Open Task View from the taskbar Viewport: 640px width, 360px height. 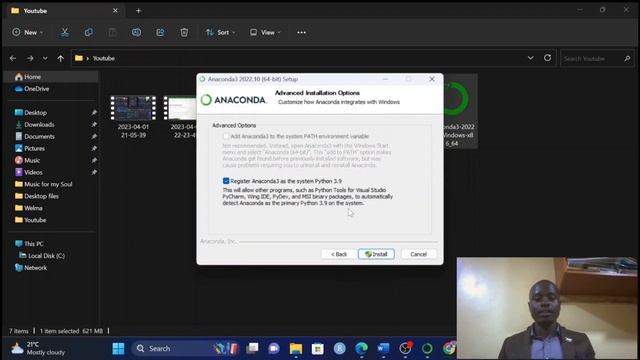[252, 348]
